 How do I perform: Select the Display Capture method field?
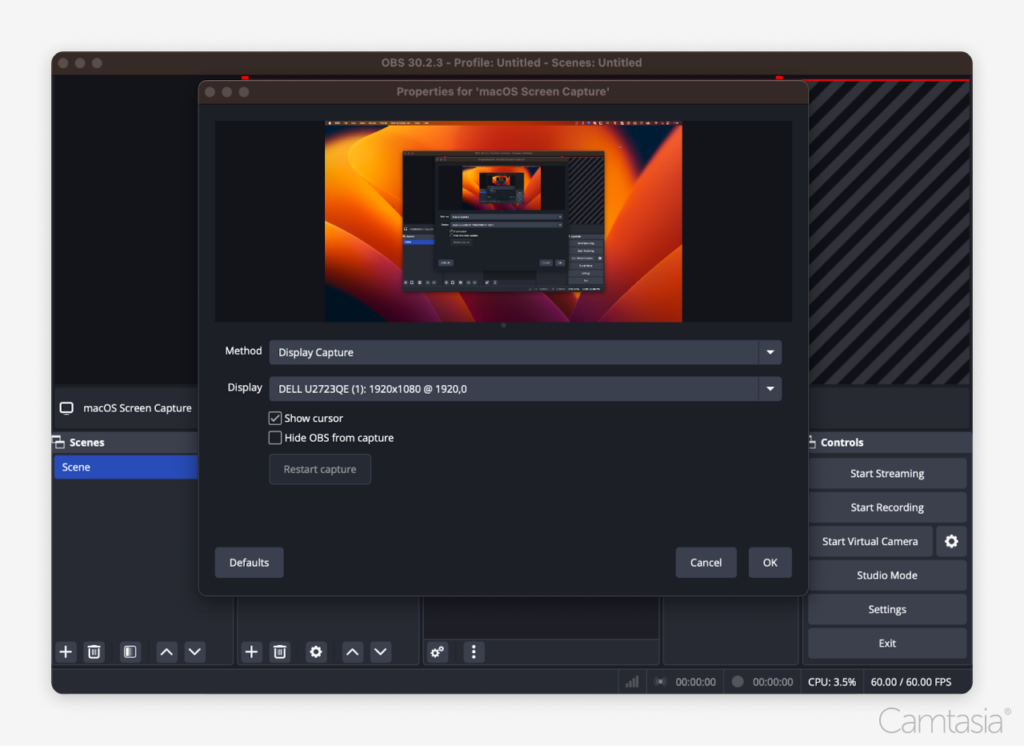tap(525, 352)
